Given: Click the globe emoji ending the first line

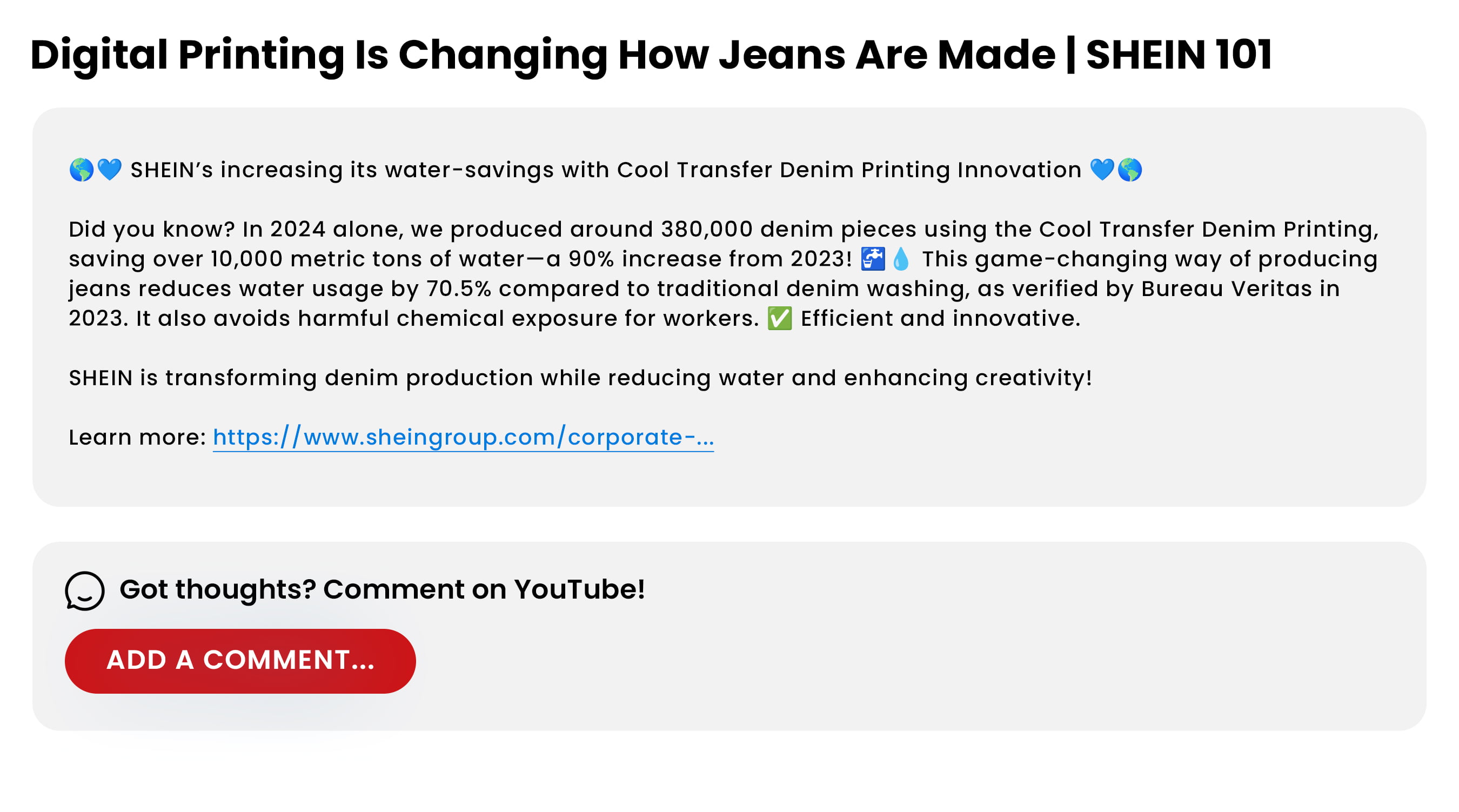Looking at the screenshot, I should [x=1129, y=170].
